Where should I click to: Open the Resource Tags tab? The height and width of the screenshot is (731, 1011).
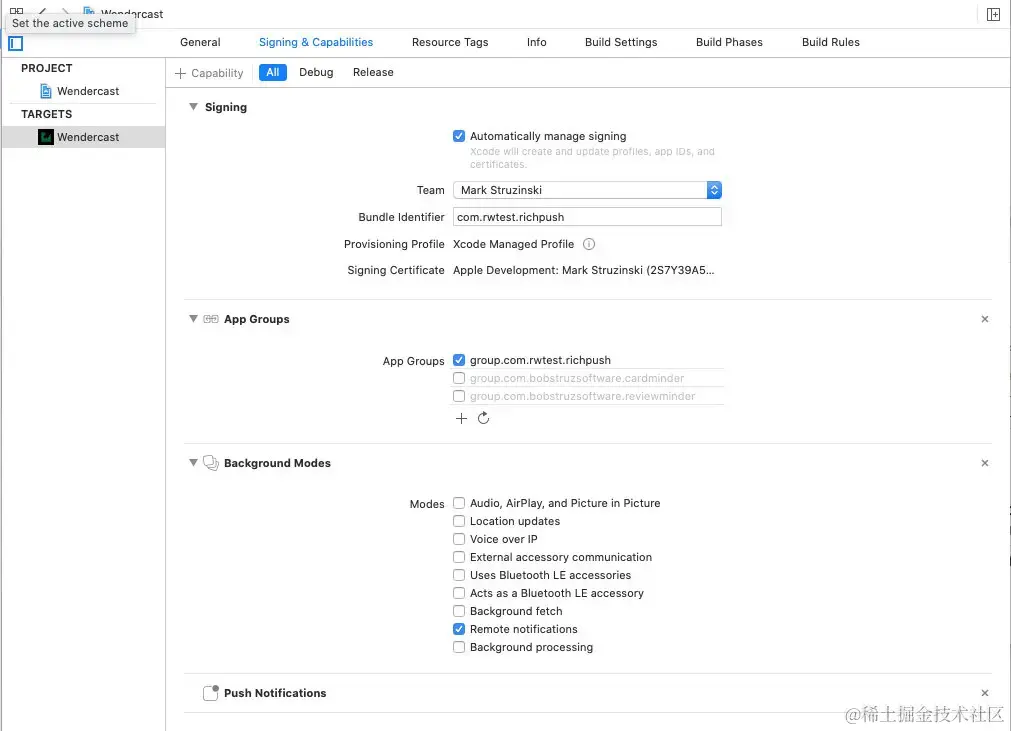point(450,42)
